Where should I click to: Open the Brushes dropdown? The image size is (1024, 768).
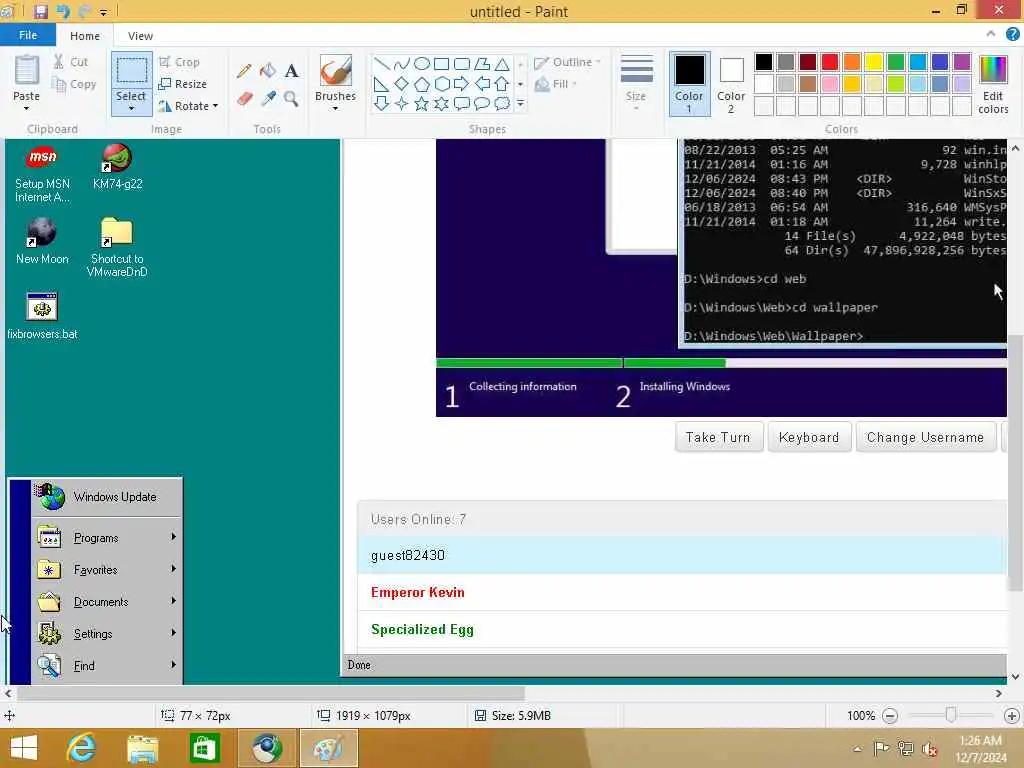pyautogui.click(x=336, y=108)
